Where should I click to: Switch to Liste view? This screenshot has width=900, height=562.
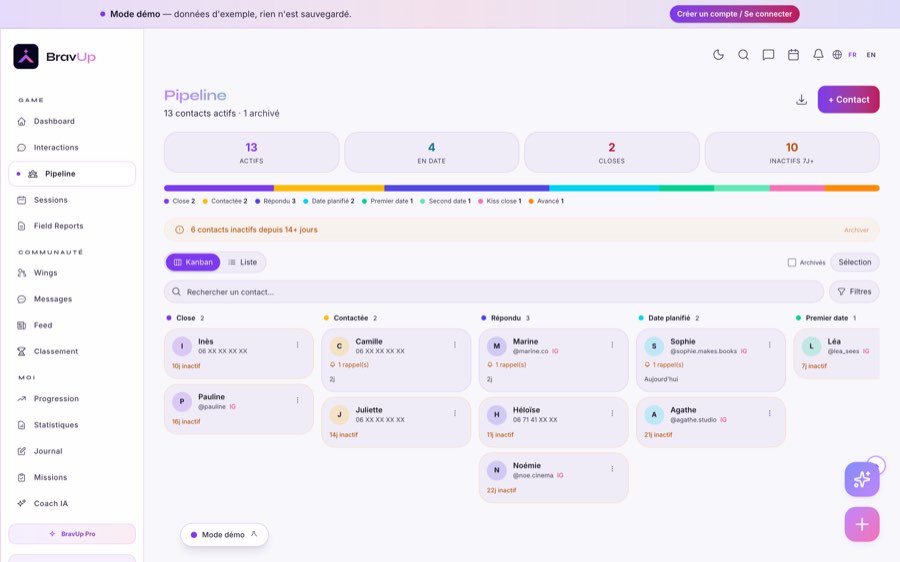click(x=242, y=262)
